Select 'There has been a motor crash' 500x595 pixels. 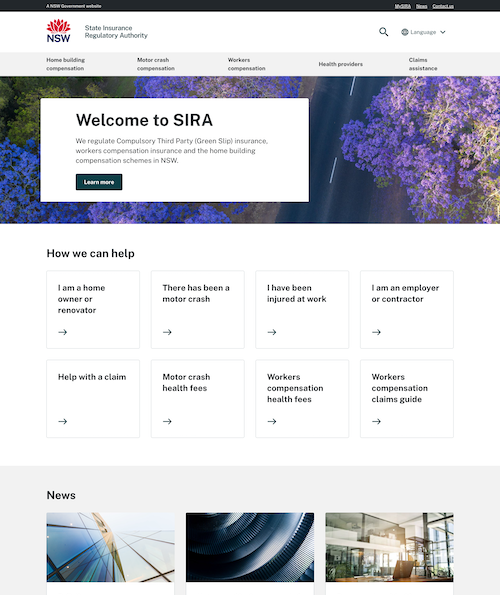[x=196, y=293]
